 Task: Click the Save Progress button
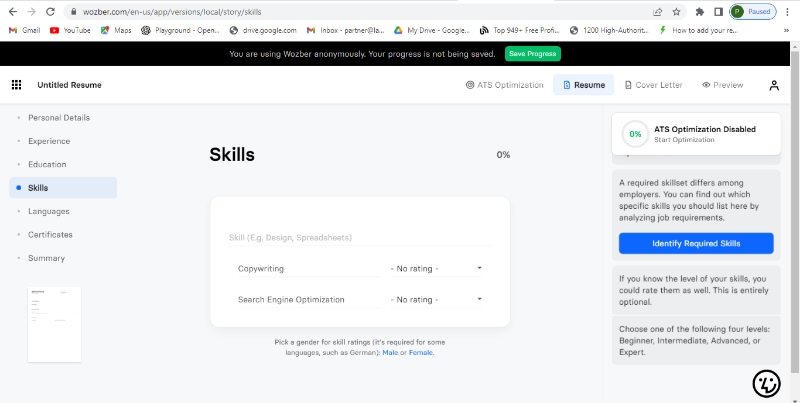coord(533,53)
